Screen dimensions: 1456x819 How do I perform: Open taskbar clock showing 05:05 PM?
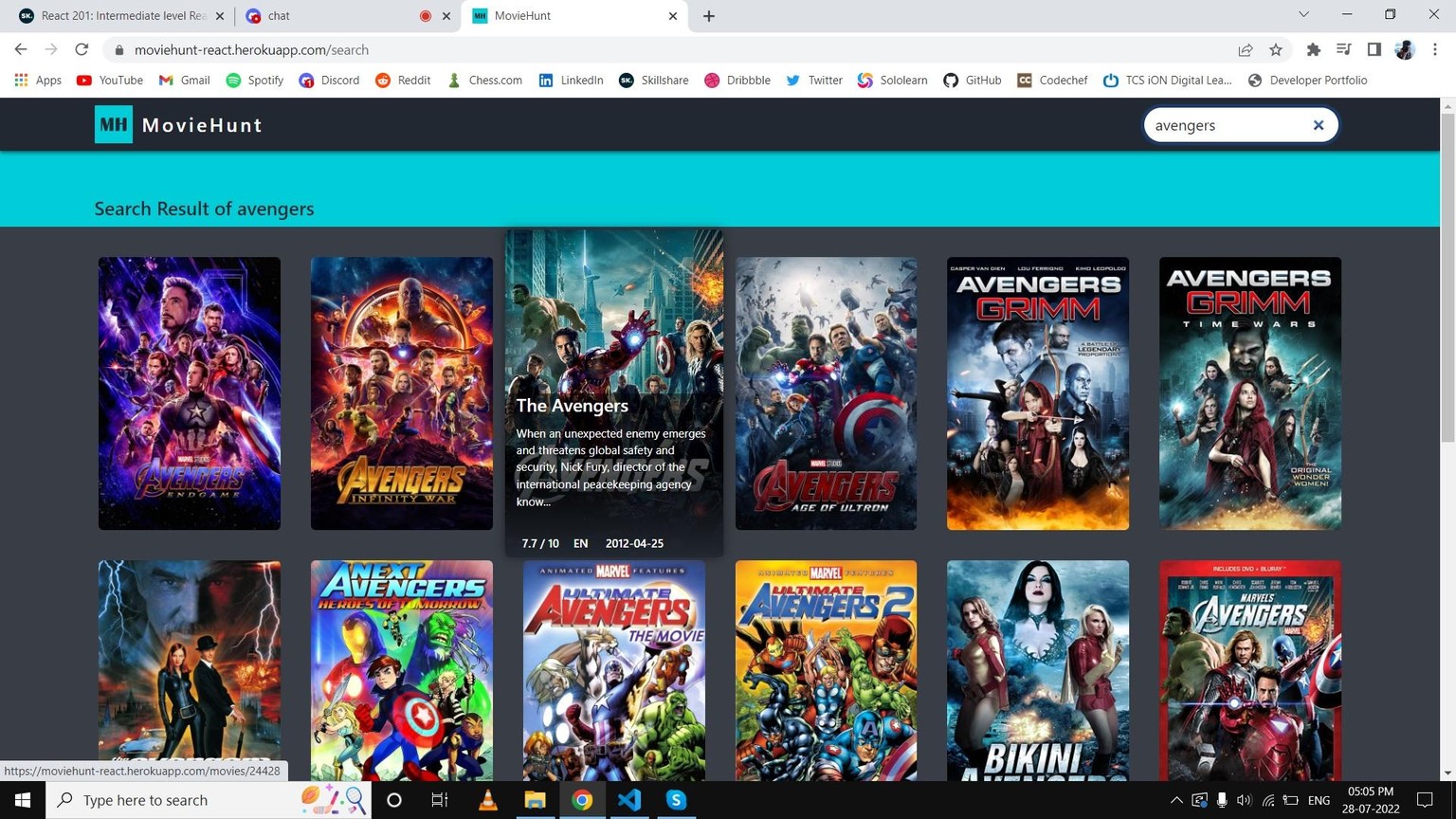[1371, 800]
